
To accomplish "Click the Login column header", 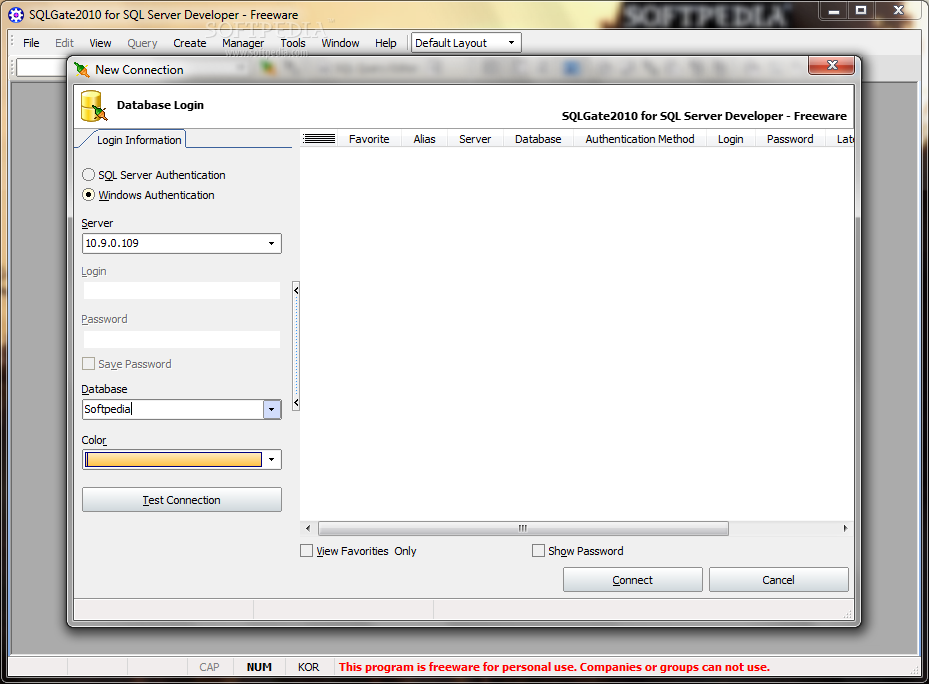I will (731, 139).
